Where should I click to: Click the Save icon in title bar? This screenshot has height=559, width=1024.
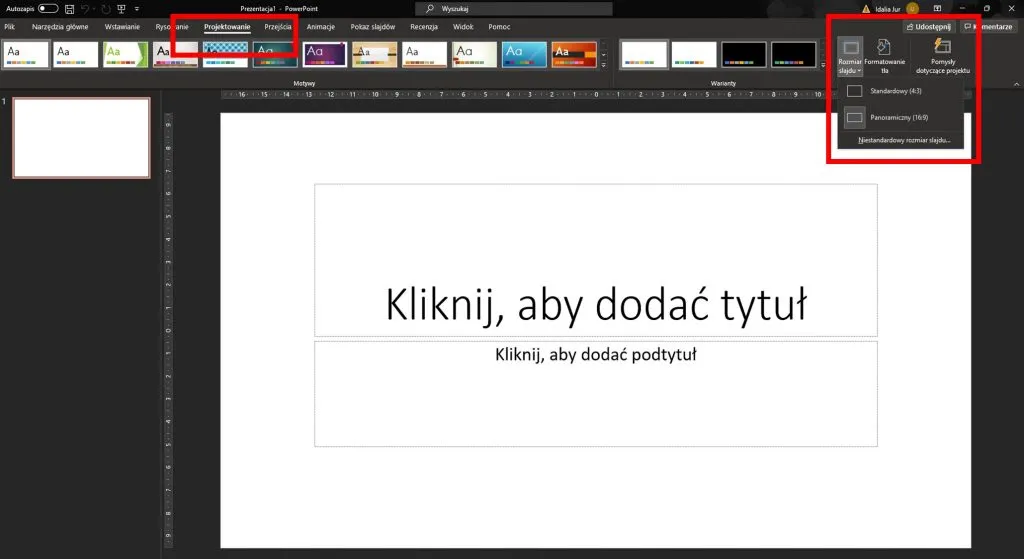pos(70,8)
